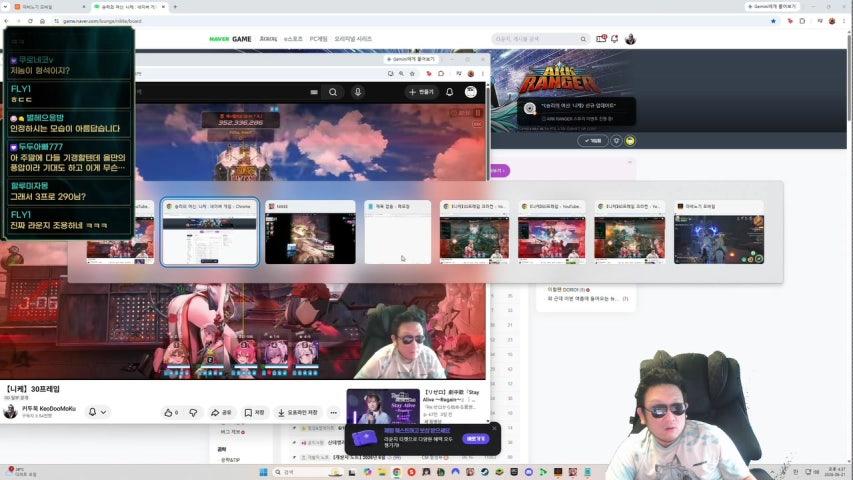853x480 pixels.
Task: Open the video more-actions ellipsis menu
Action: 333,413
